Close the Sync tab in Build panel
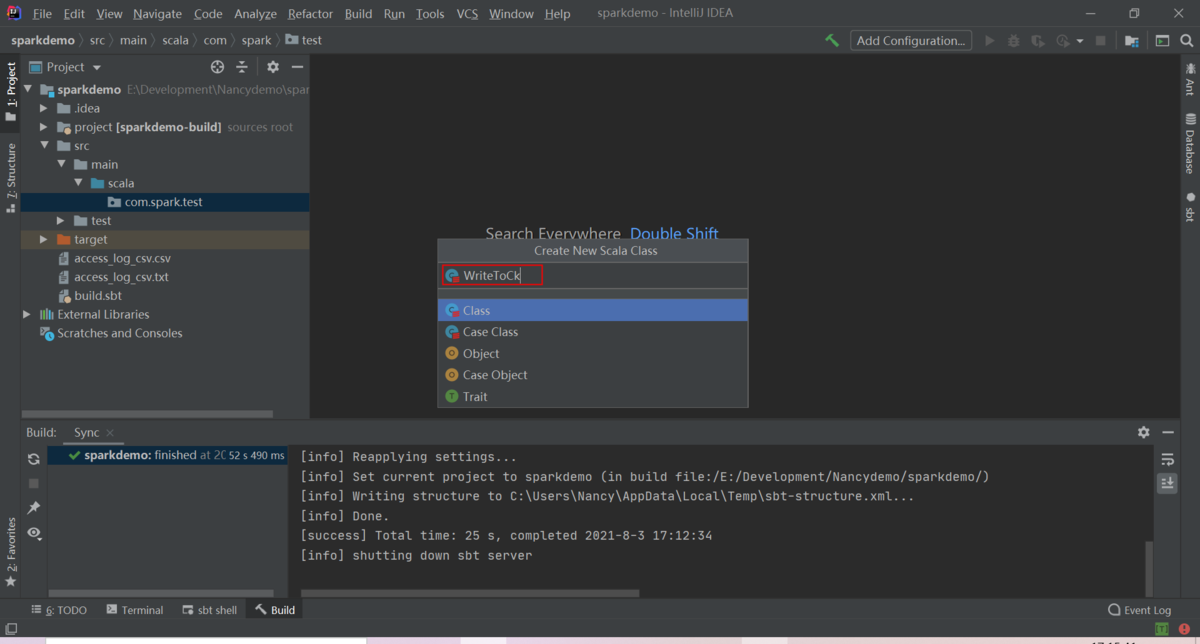Screen dimensions: 1200x644 point(110,433)
